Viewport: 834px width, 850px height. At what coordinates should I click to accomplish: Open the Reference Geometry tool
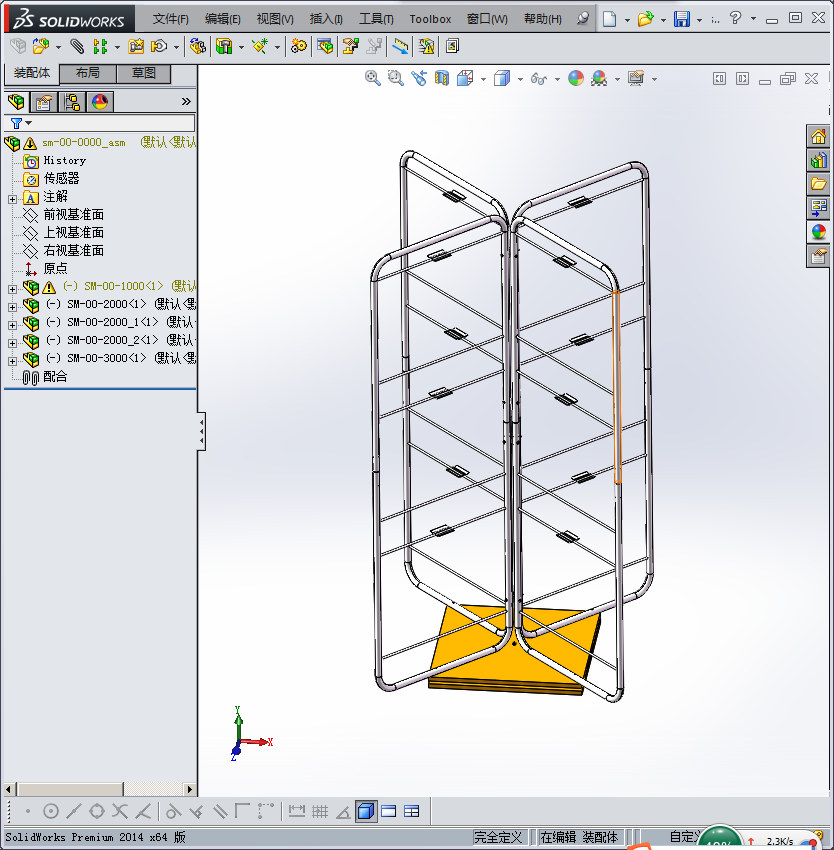260,47
